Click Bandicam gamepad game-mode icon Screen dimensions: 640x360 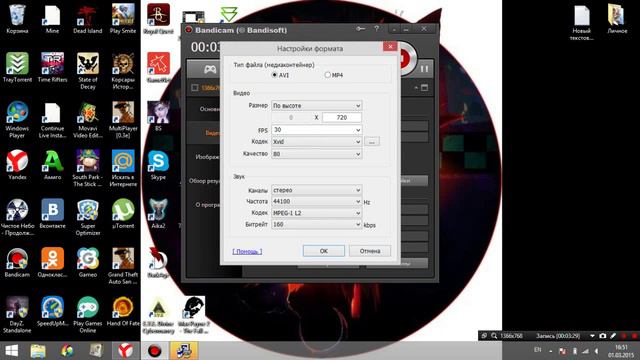pyautogui.click(x=210, y=69)
